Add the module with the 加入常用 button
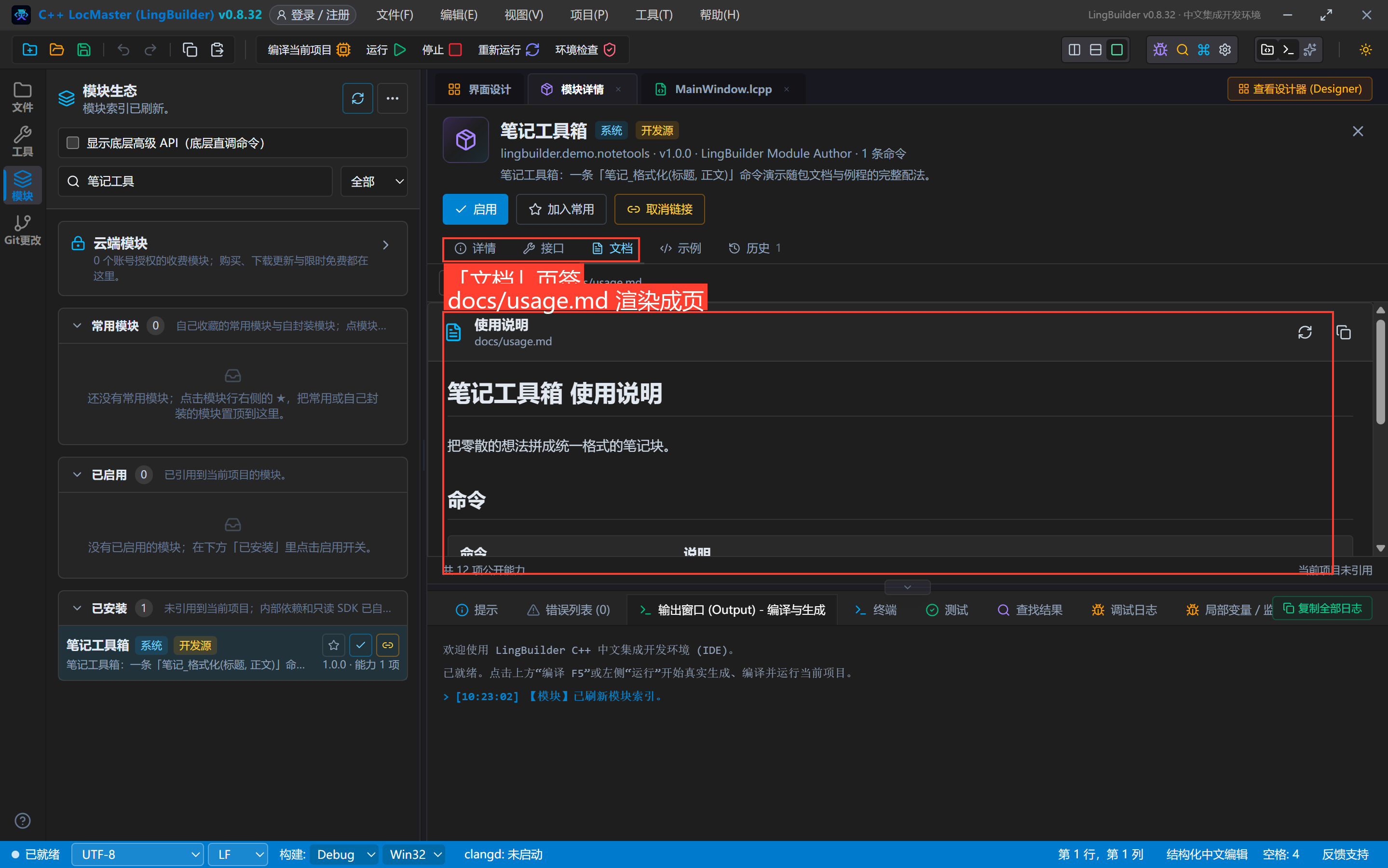Image resolution: width=1388 pixels, height=868 pixels. pos(561,209)
